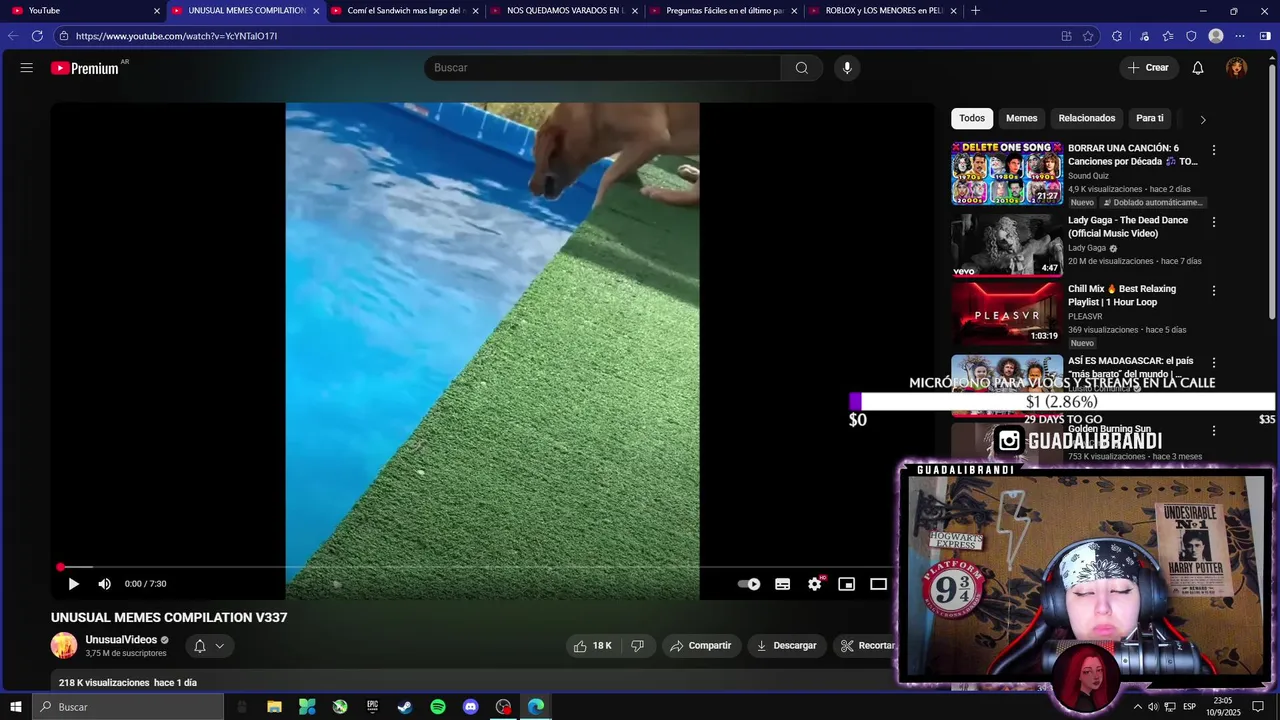Image resolution: width=1280 pixels, height=720 pixels.
Task: Click Crear button
Action: tap(1148, 68)
